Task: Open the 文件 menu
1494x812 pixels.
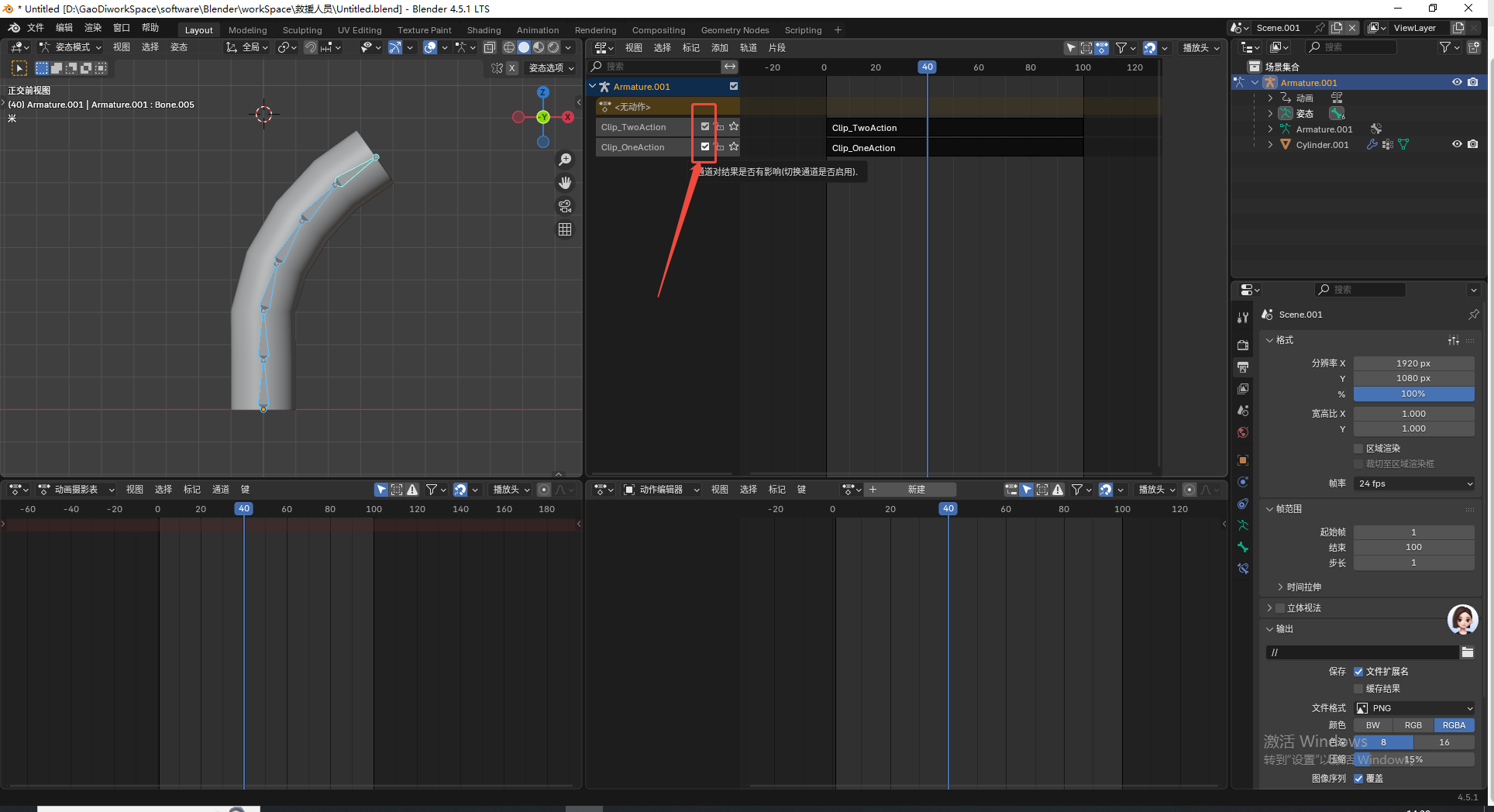Action: click(x=36, y=28)
